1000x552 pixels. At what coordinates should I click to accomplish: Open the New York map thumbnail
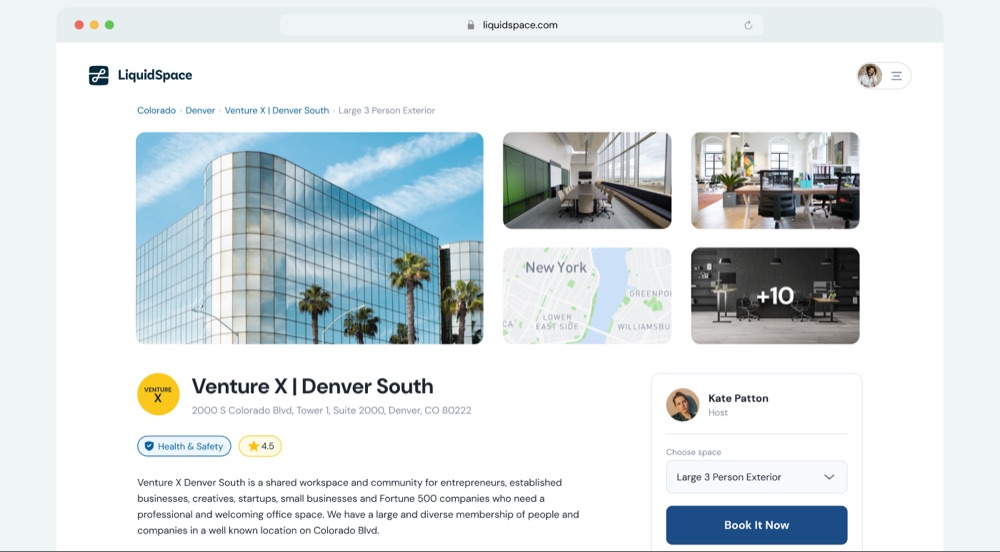click(x=587, y=296)
